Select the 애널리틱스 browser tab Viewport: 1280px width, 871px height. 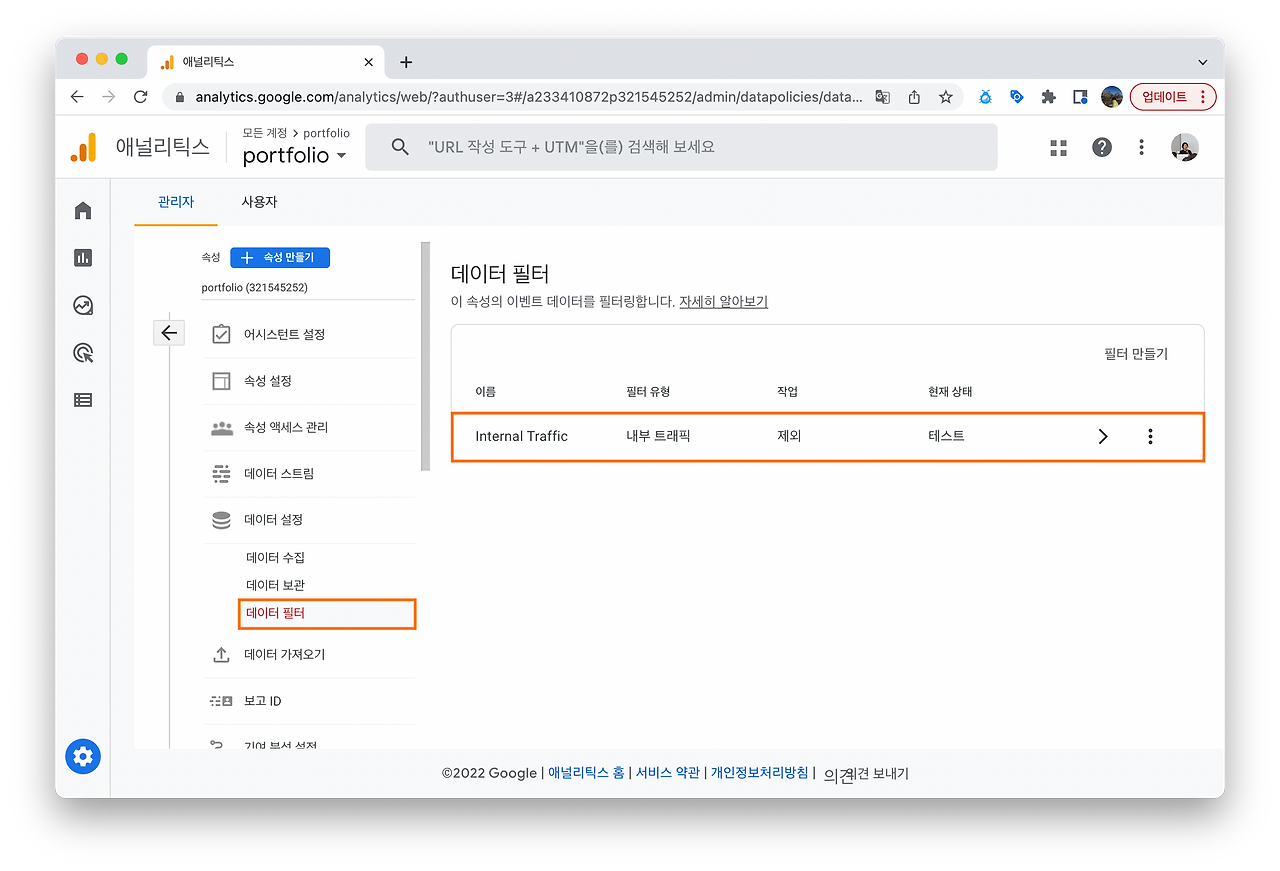click(x=265, y=62)
